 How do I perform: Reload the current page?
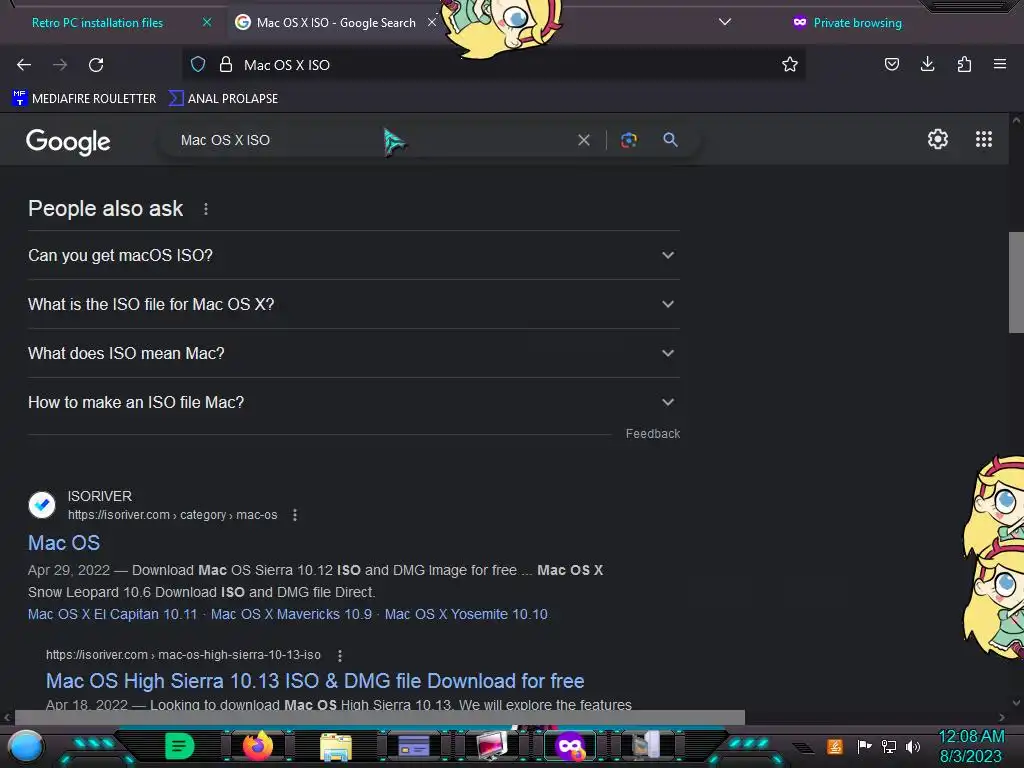coord(96,65)
